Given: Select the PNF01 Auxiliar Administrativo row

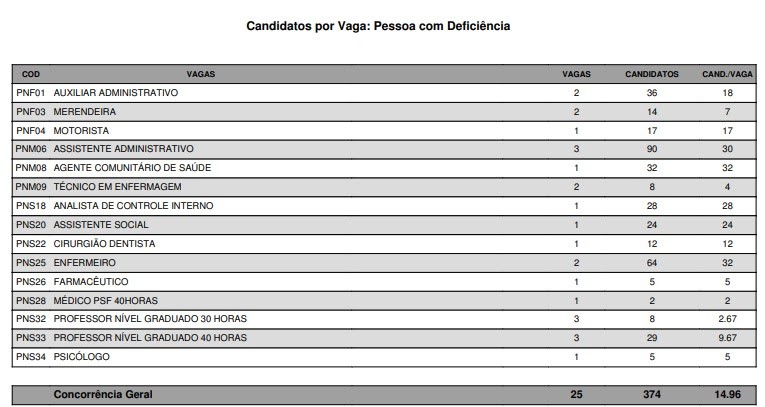Looking at the screenshot, I should click(x=115, y=93).
